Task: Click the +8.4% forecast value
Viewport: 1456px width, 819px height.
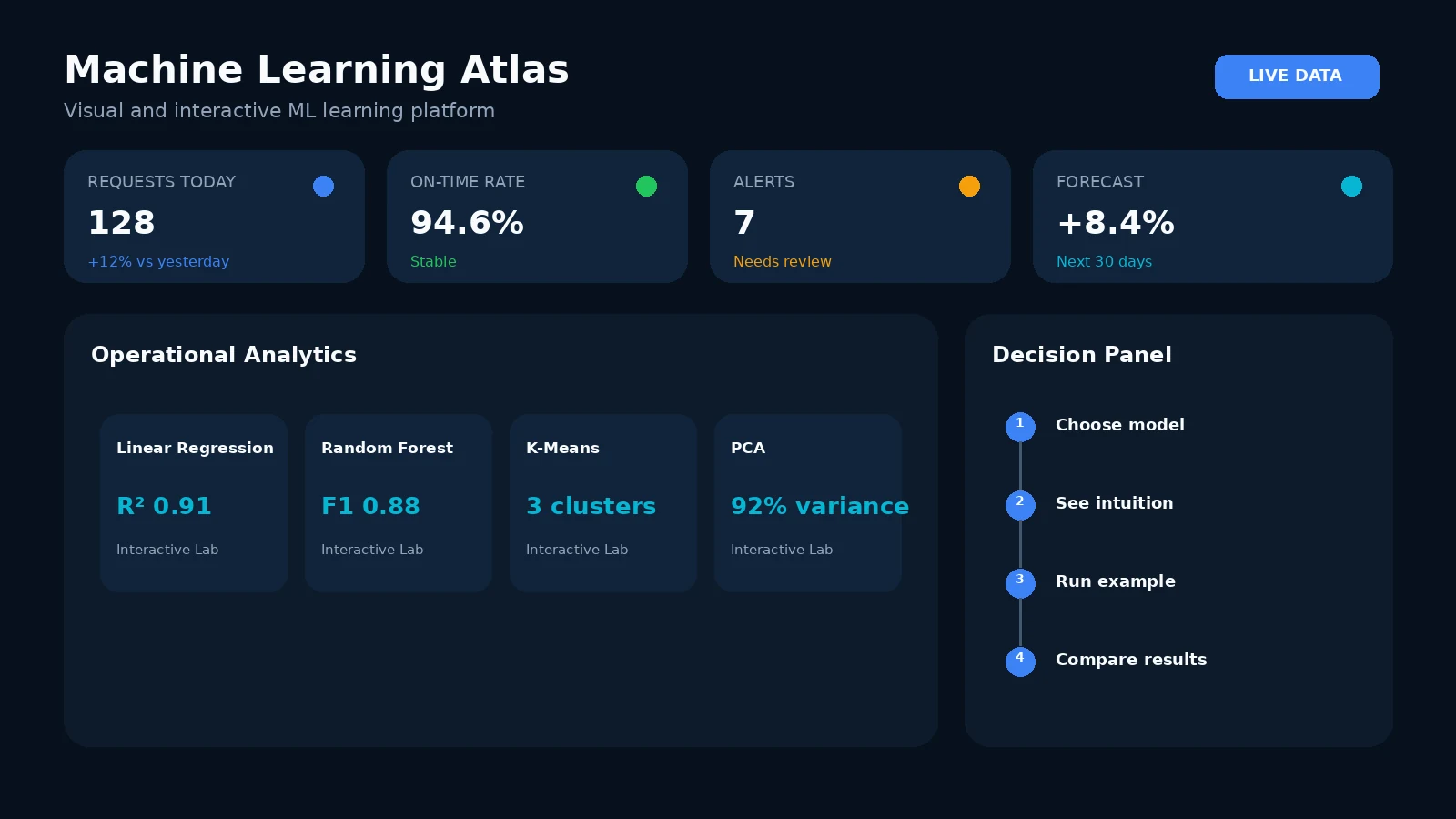Action: 1116,223
